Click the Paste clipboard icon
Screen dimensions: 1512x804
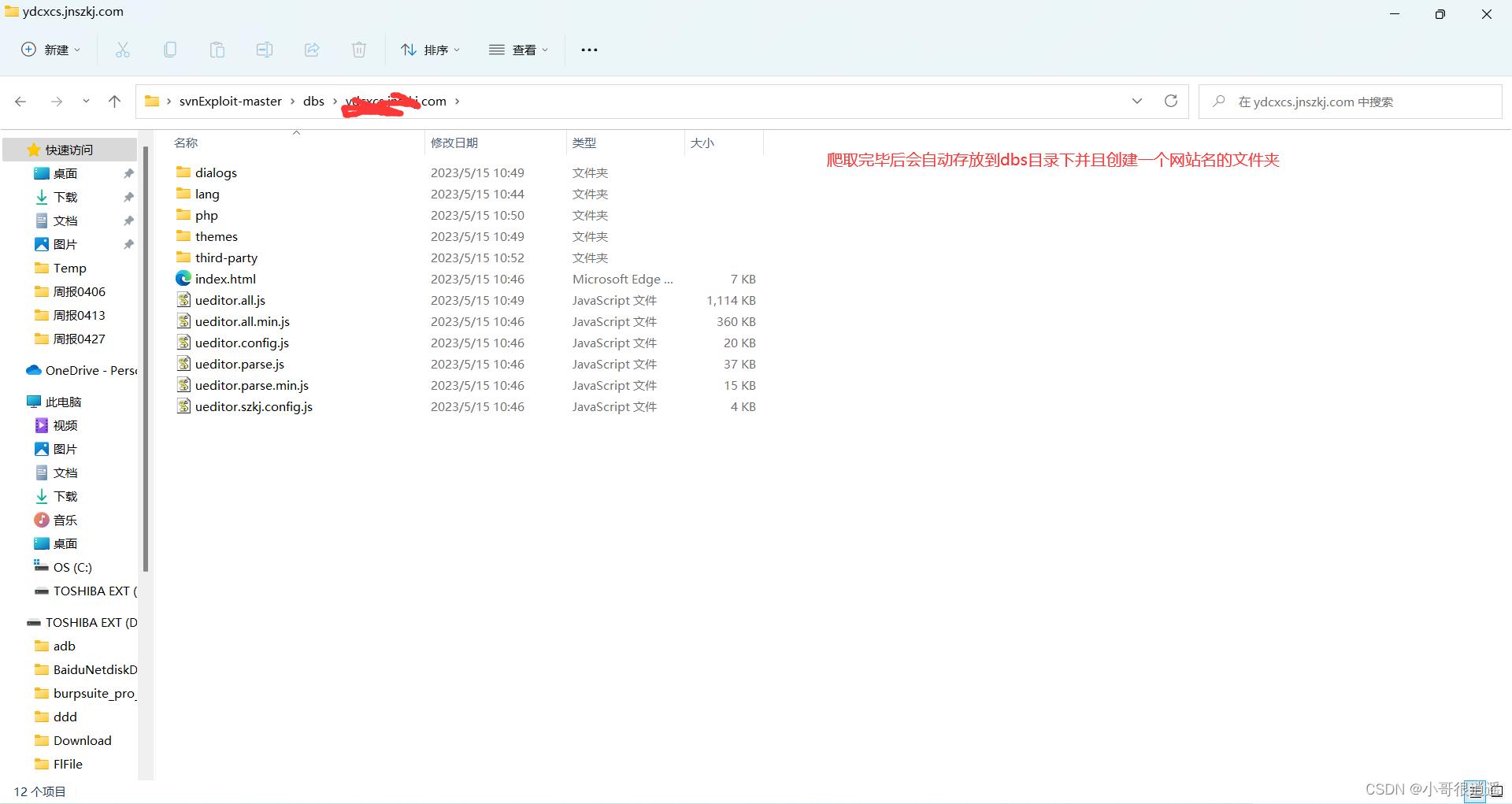point(217,50)
